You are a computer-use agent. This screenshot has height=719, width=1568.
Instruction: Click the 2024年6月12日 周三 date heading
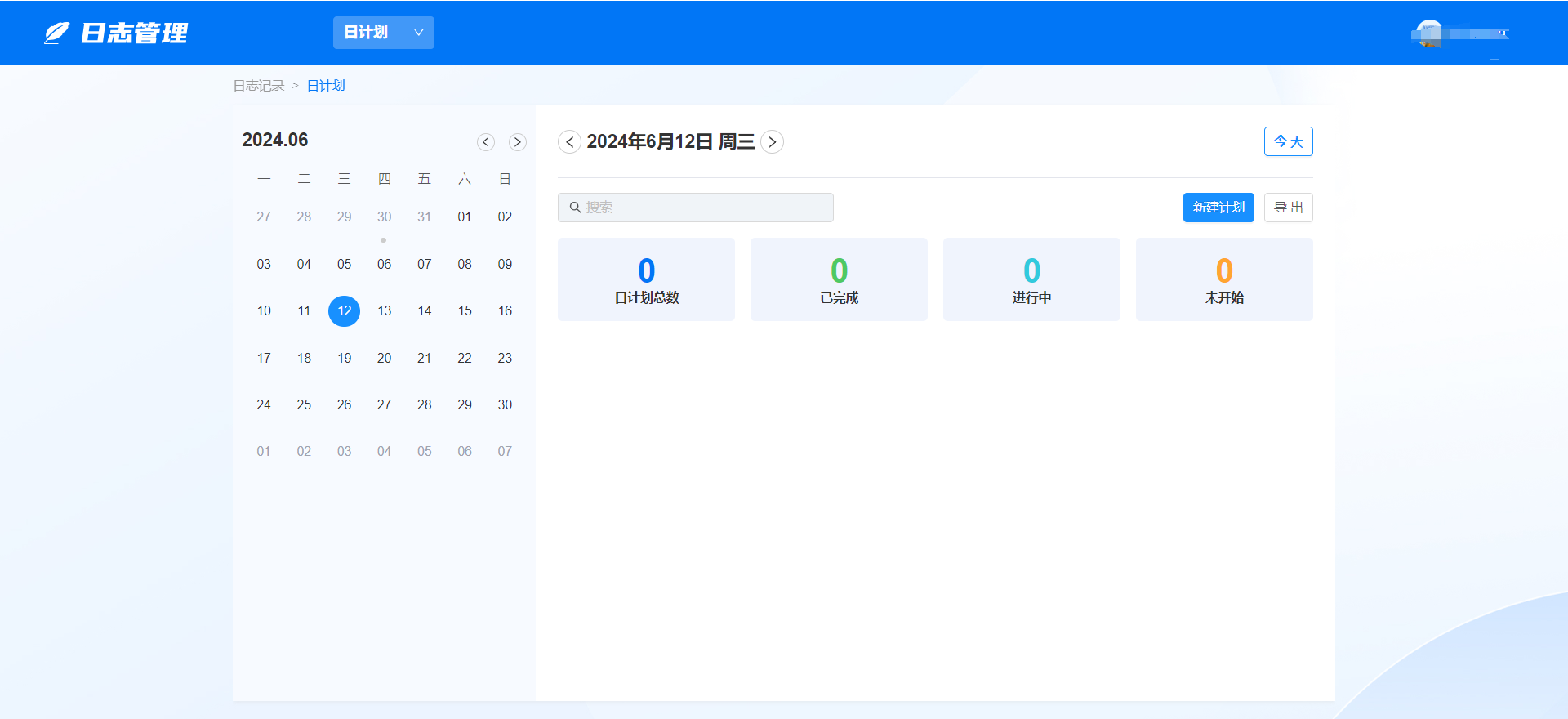click(x=670, y=142)
